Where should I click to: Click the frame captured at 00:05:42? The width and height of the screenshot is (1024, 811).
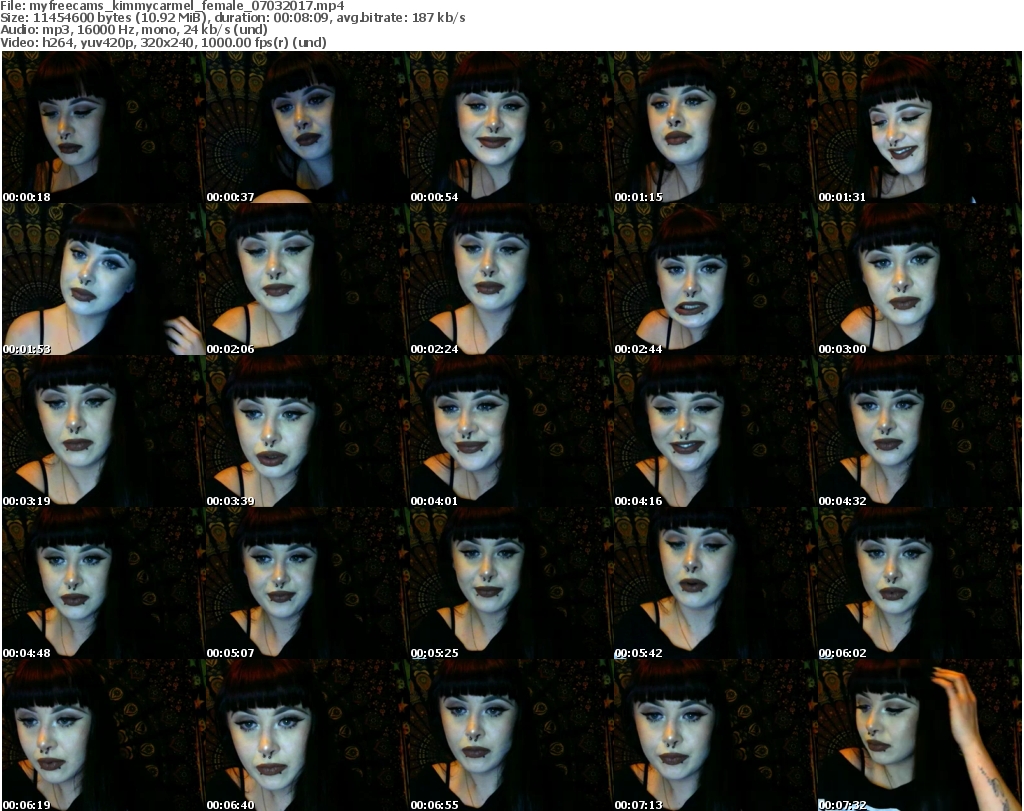[715, 583]
